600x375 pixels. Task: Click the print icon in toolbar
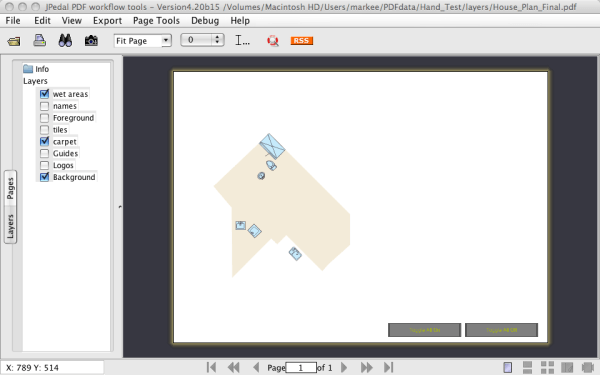click(39, 40)
